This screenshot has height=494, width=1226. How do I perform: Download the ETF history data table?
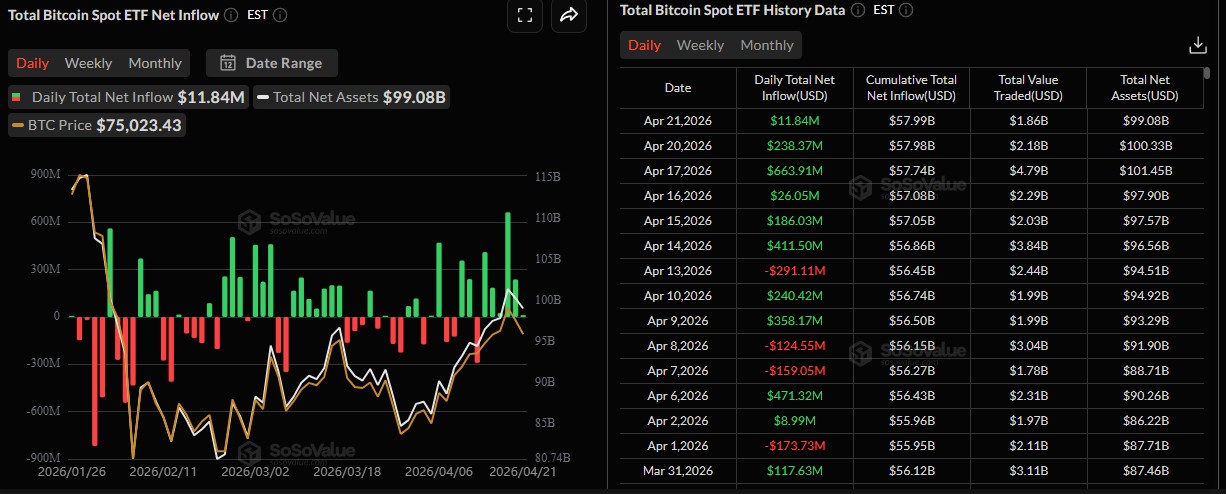click(x=1197, y=45)
